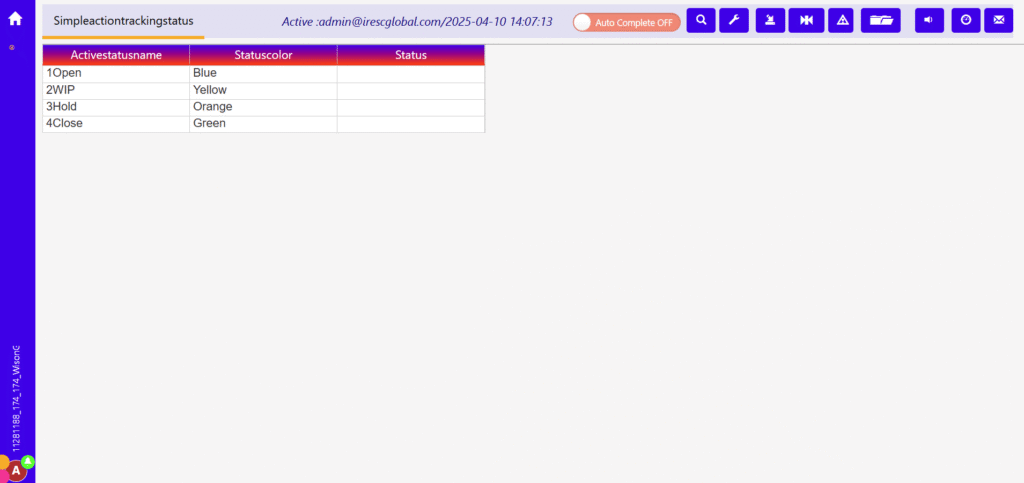The height and width of the screenshot is (483, 1024).
Task: Click the stamp approval icon
Action: (x=770, y=20)
